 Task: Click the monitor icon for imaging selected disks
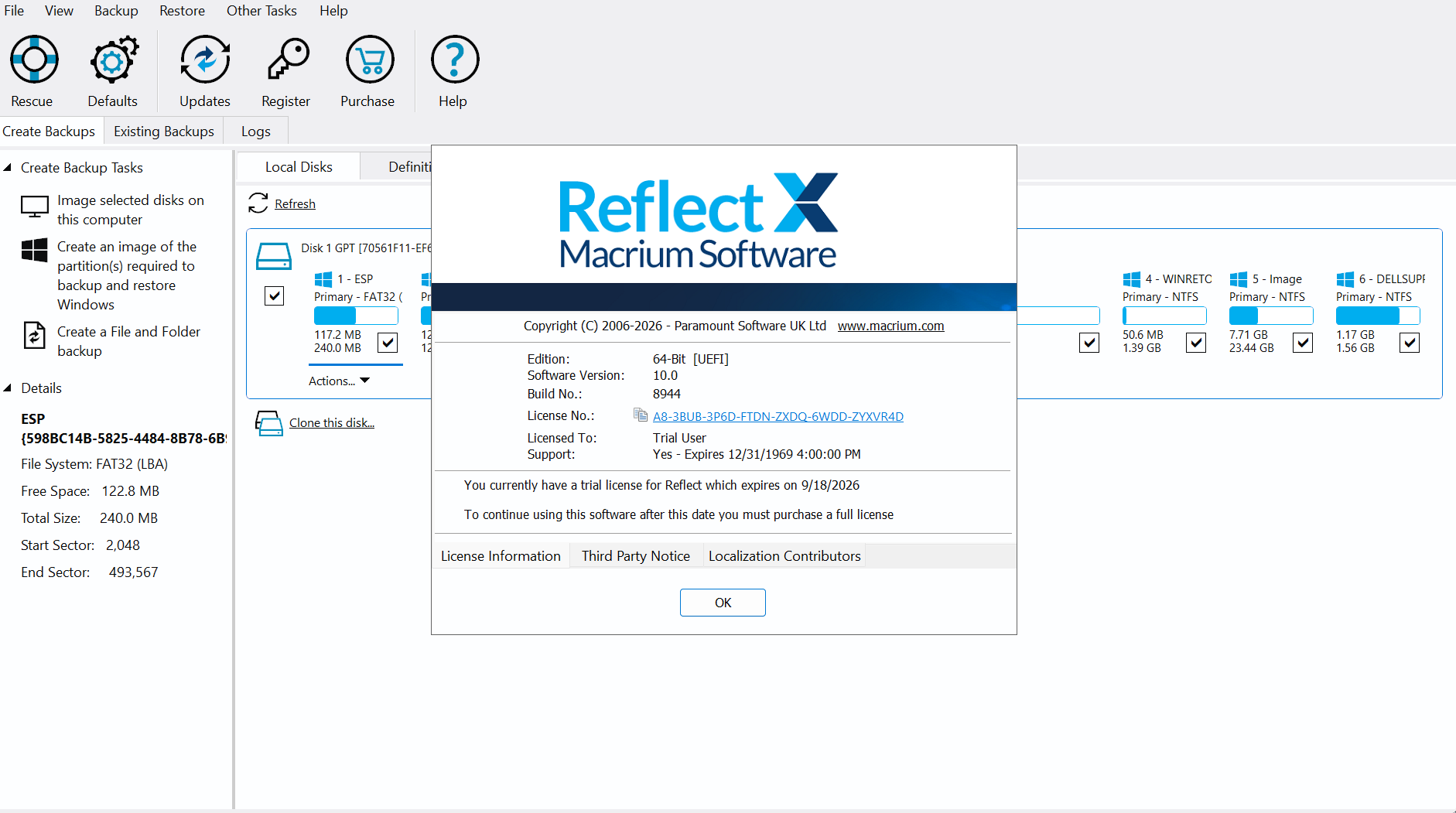pyautogui.click(x=35, y=207)
